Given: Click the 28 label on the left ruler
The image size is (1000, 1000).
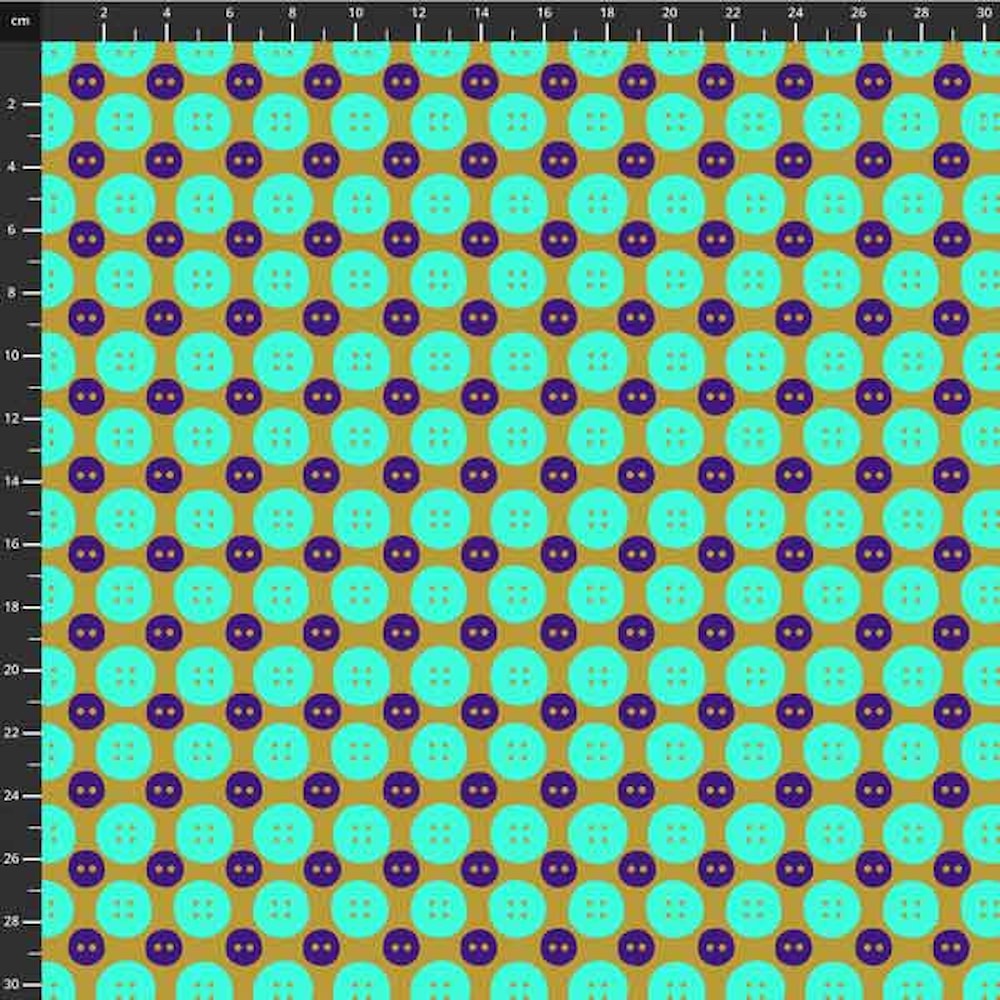Looking at the screenshot, I should tap(12, 921).
